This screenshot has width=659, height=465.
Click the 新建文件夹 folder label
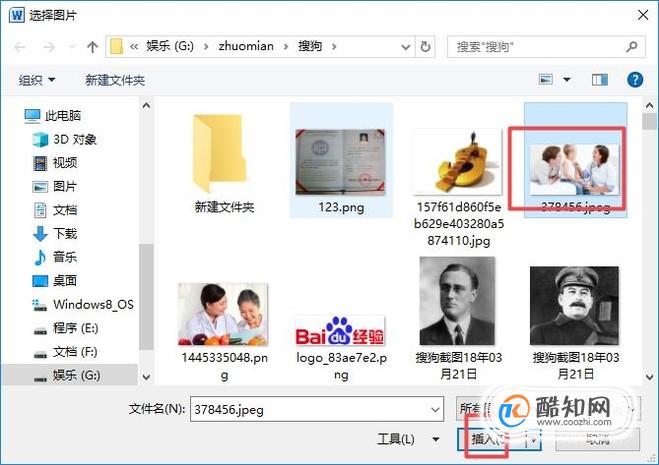click(x=224, y=207)
